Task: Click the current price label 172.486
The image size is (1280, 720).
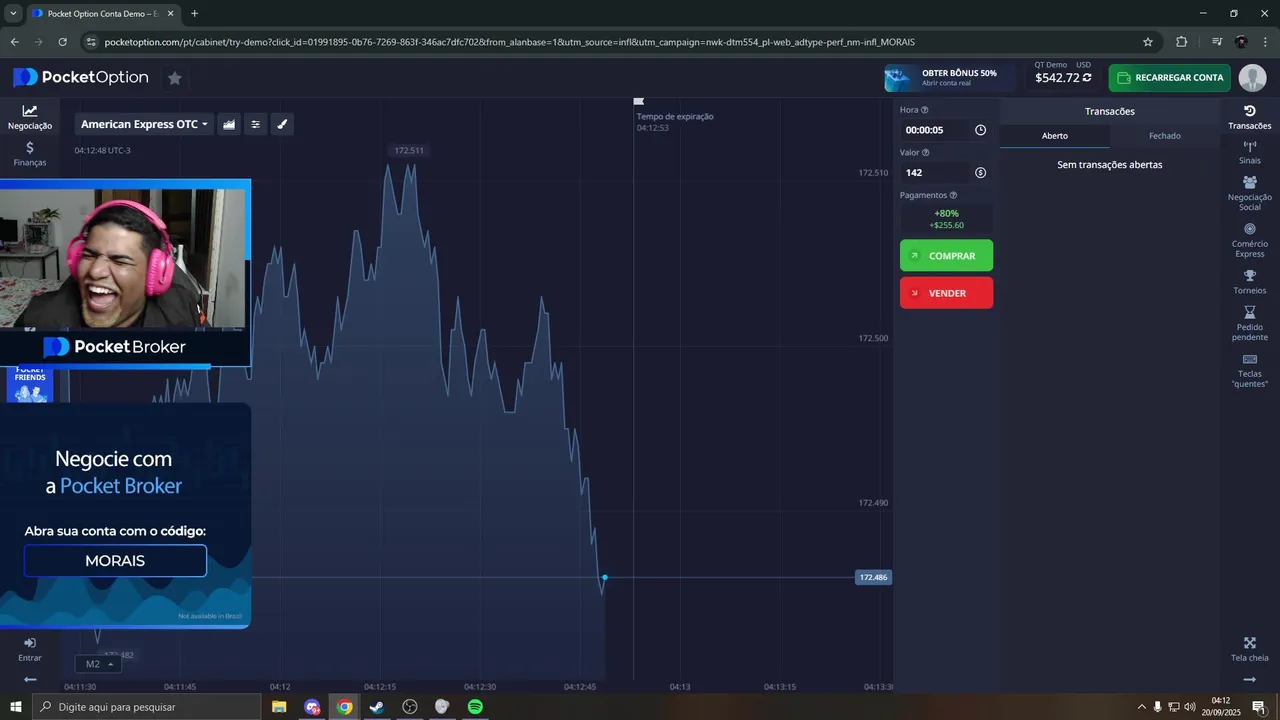Action: [x=873, y=577]
